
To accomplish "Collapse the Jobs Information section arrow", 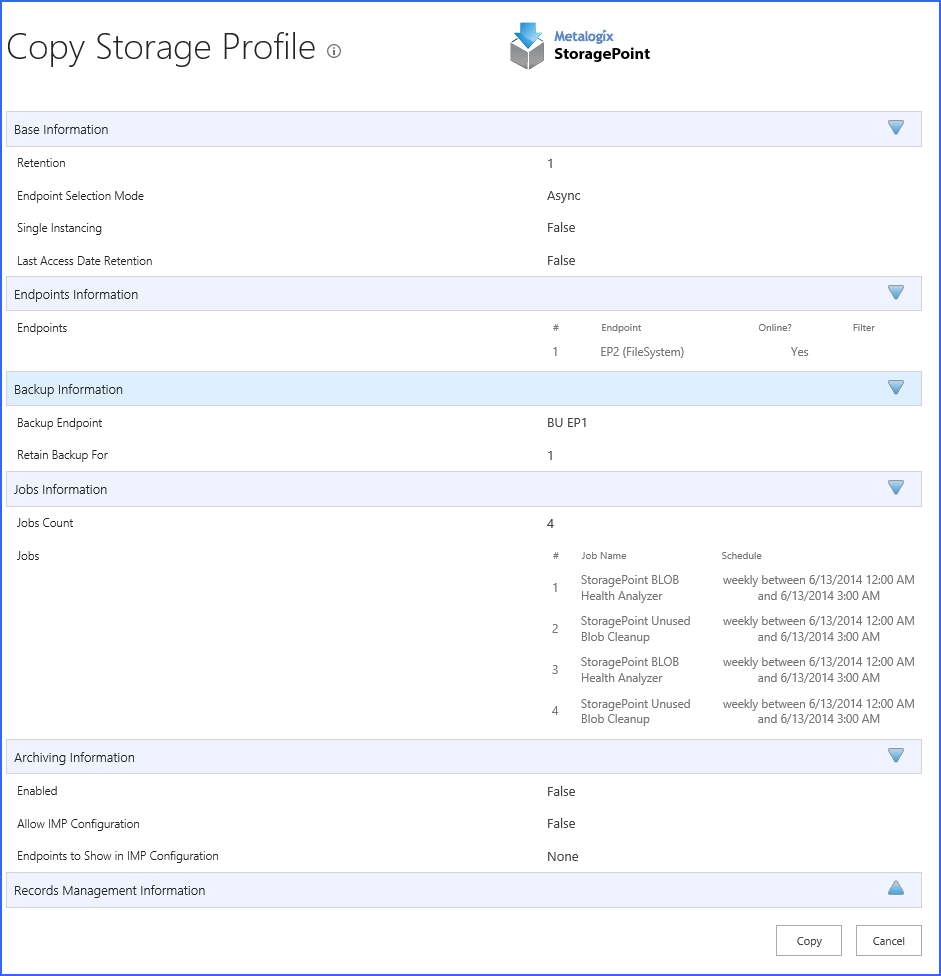I will pos(895,488).
